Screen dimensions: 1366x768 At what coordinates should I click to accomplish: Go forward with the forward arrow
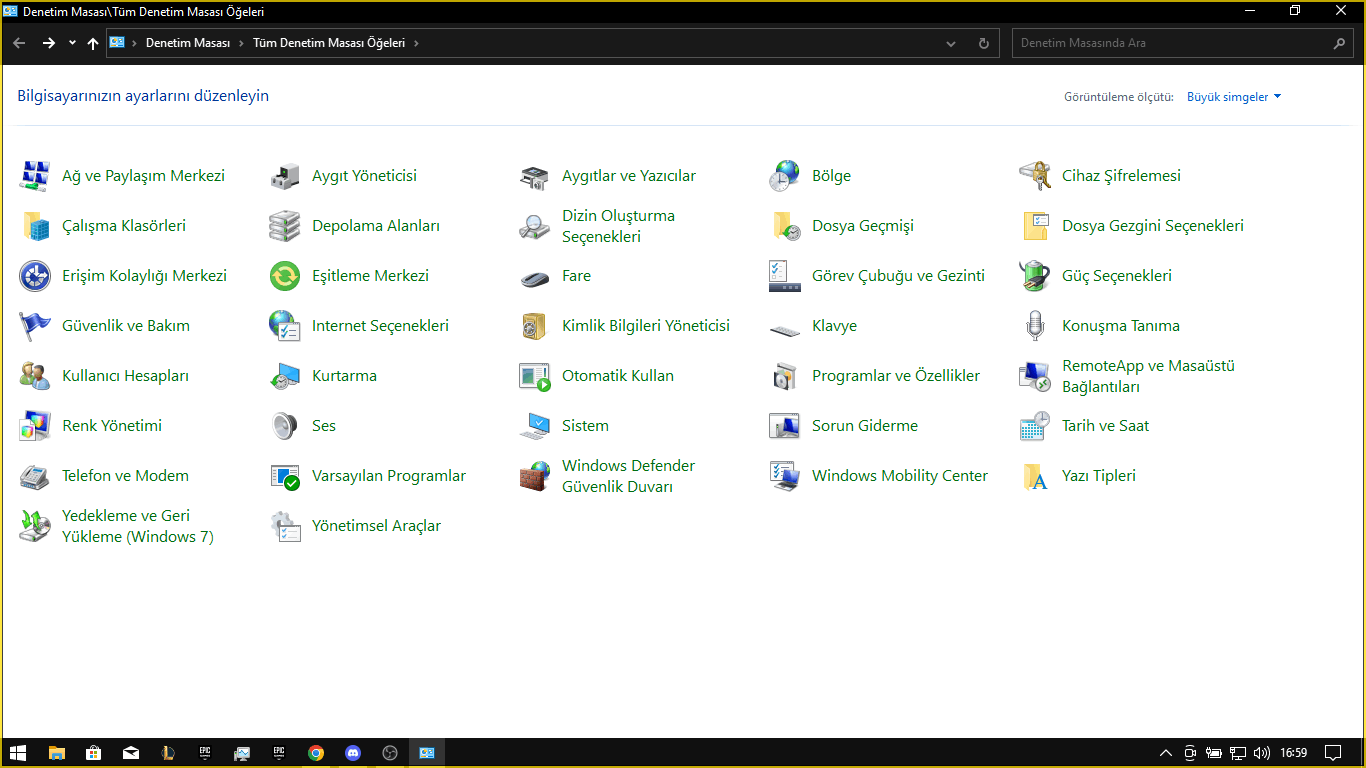pyautogui.click(x=49, y=43)
